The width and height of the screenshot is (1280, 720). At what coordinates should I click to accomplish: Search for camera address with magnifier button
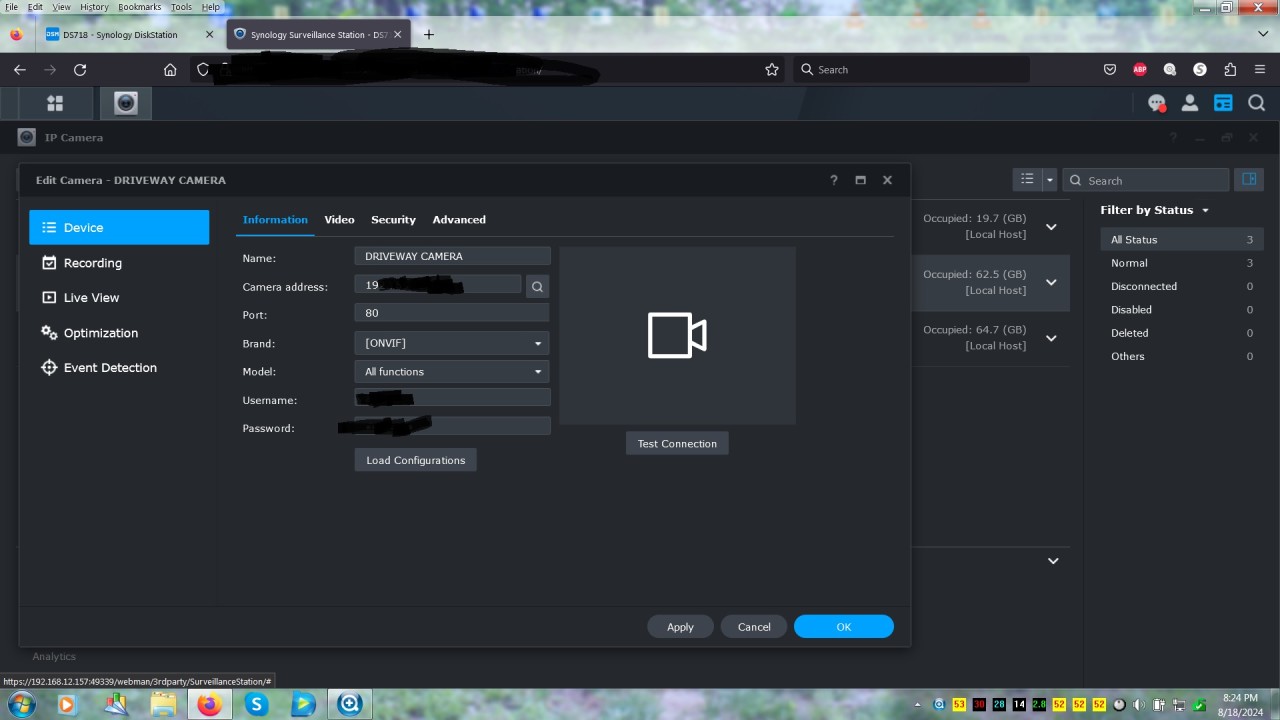[x=537, y=287]
